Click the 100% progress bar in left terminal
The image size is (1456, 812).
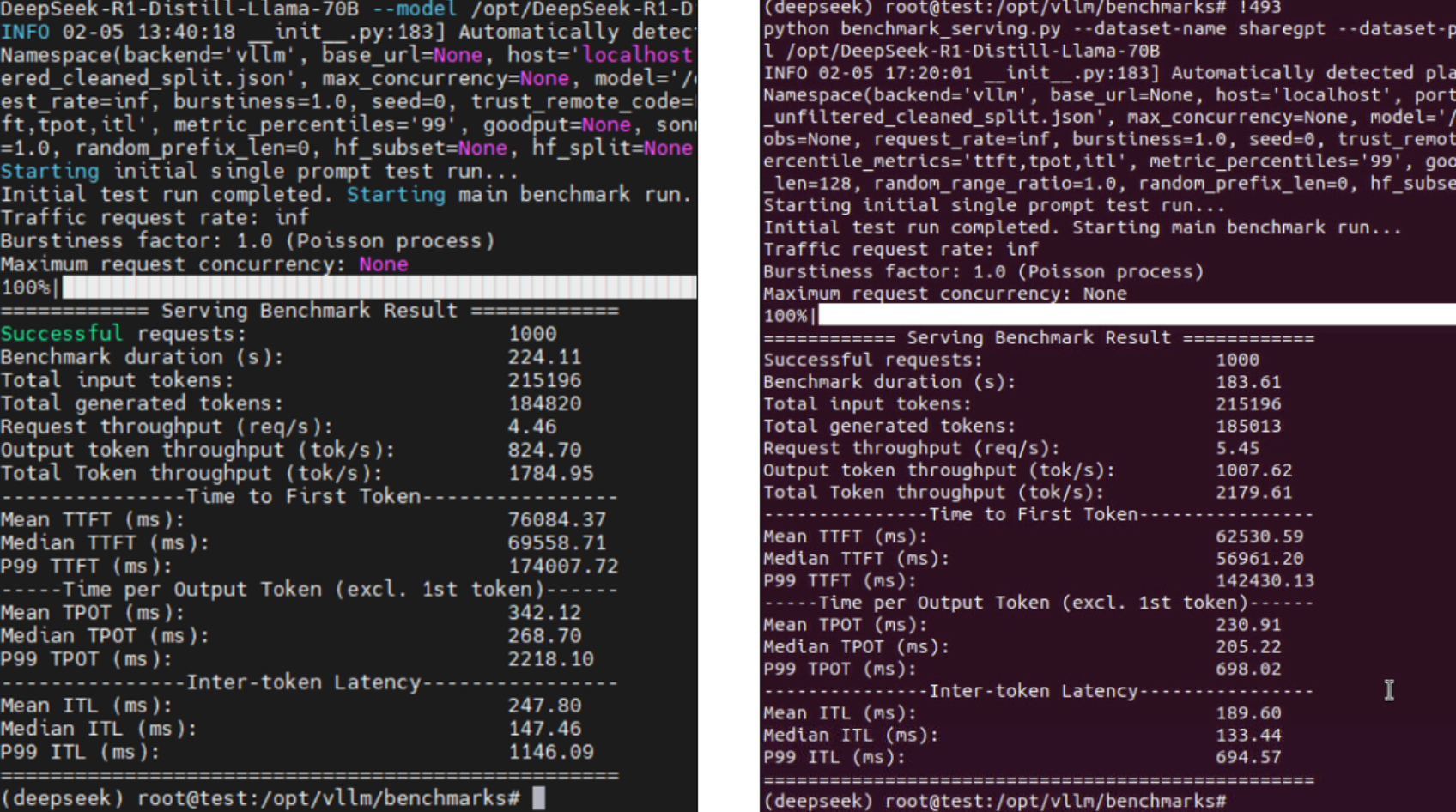378,288
